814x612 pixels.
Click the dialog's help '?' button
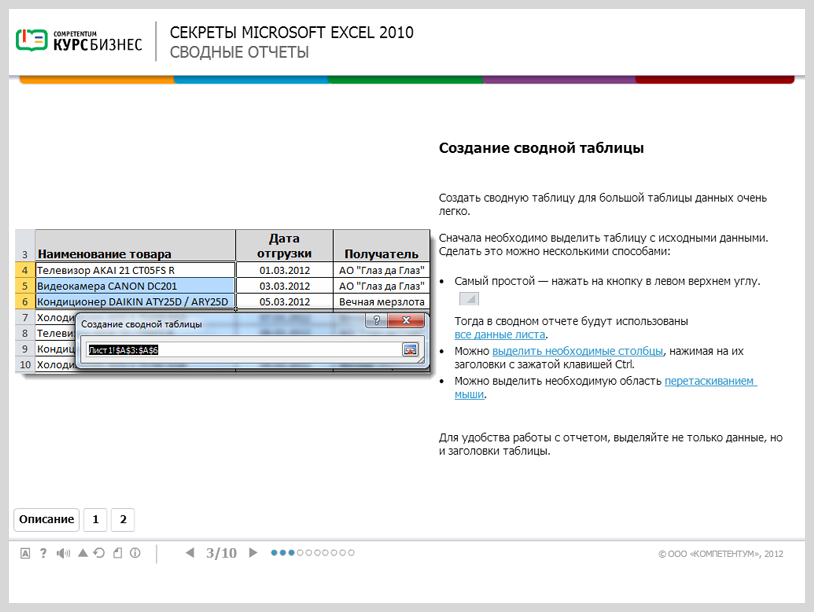click(376, 321)
